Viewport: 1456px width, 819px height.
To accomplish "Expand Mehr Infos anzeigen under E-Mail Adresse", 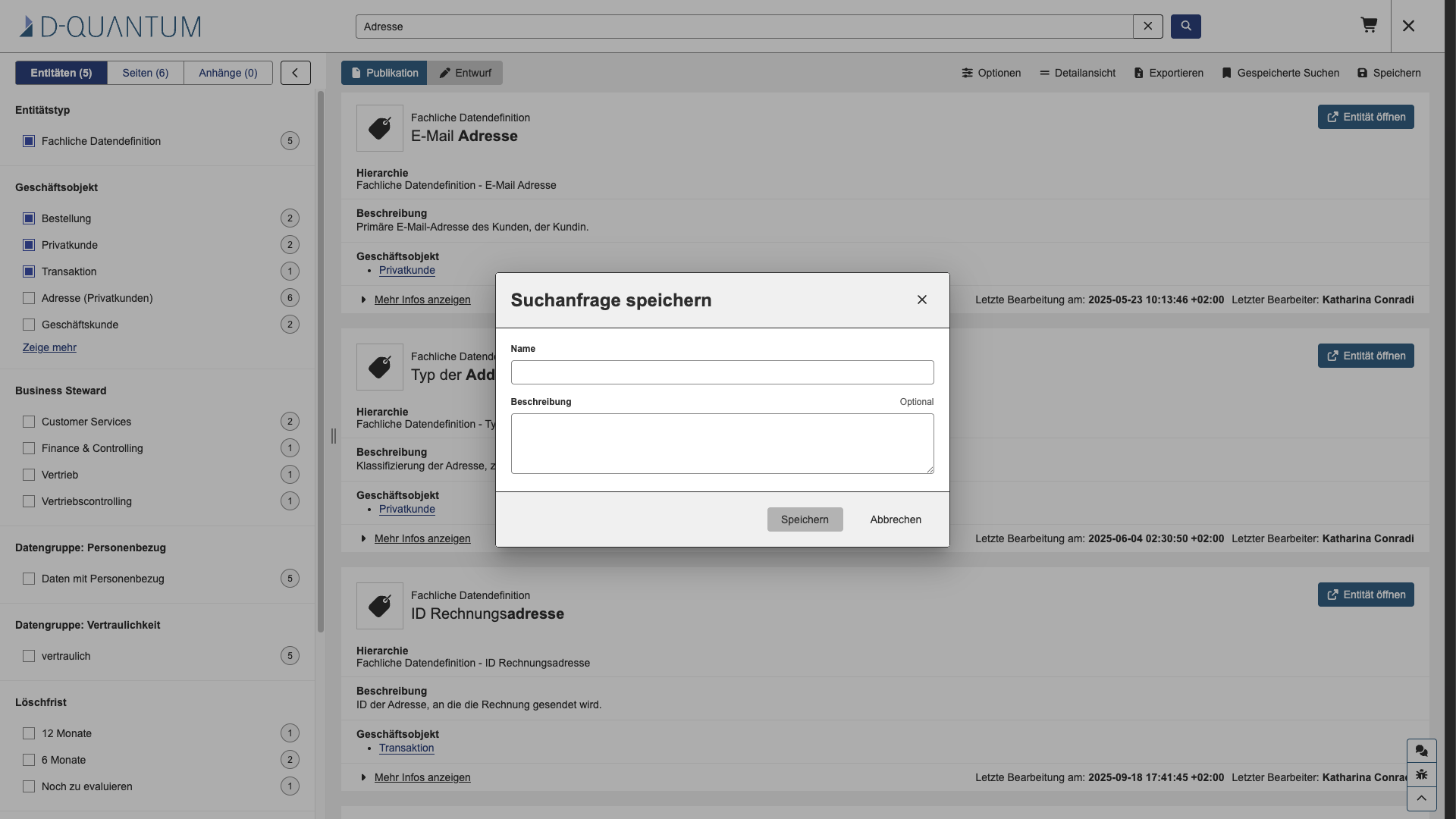I will pos(422,300).
